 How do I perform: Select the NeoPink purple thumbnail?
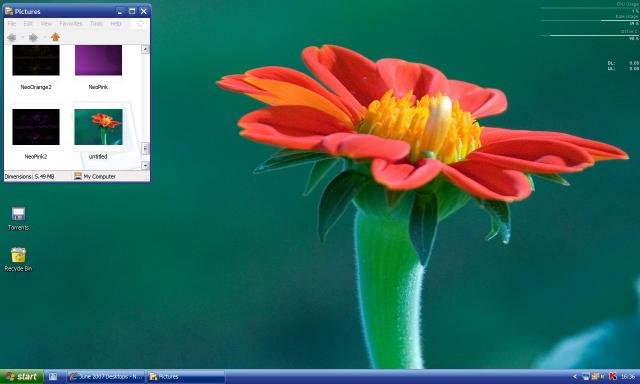(x=98, y=60)
